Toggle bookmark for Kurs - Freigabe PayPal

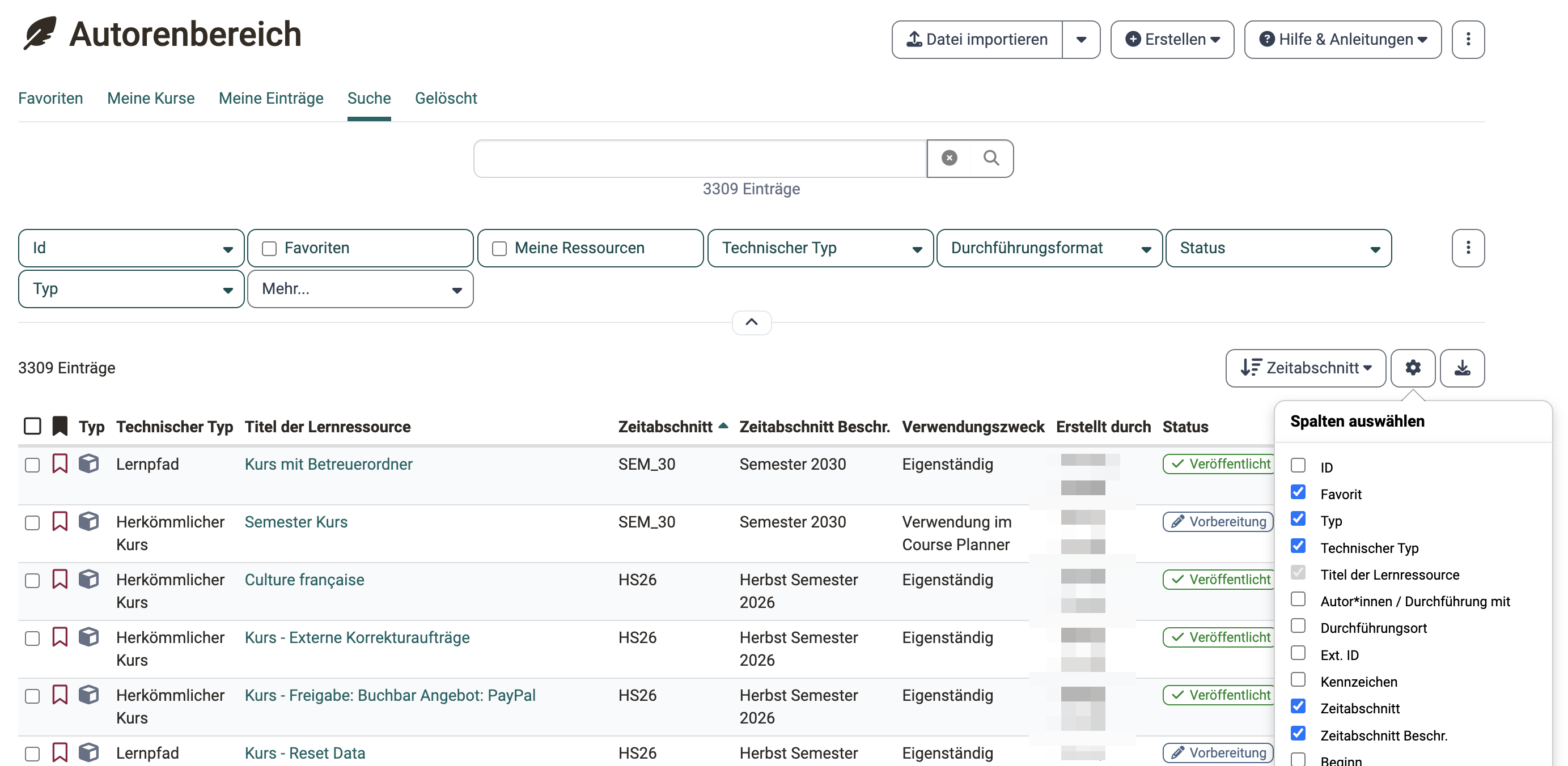pos(60,695)
